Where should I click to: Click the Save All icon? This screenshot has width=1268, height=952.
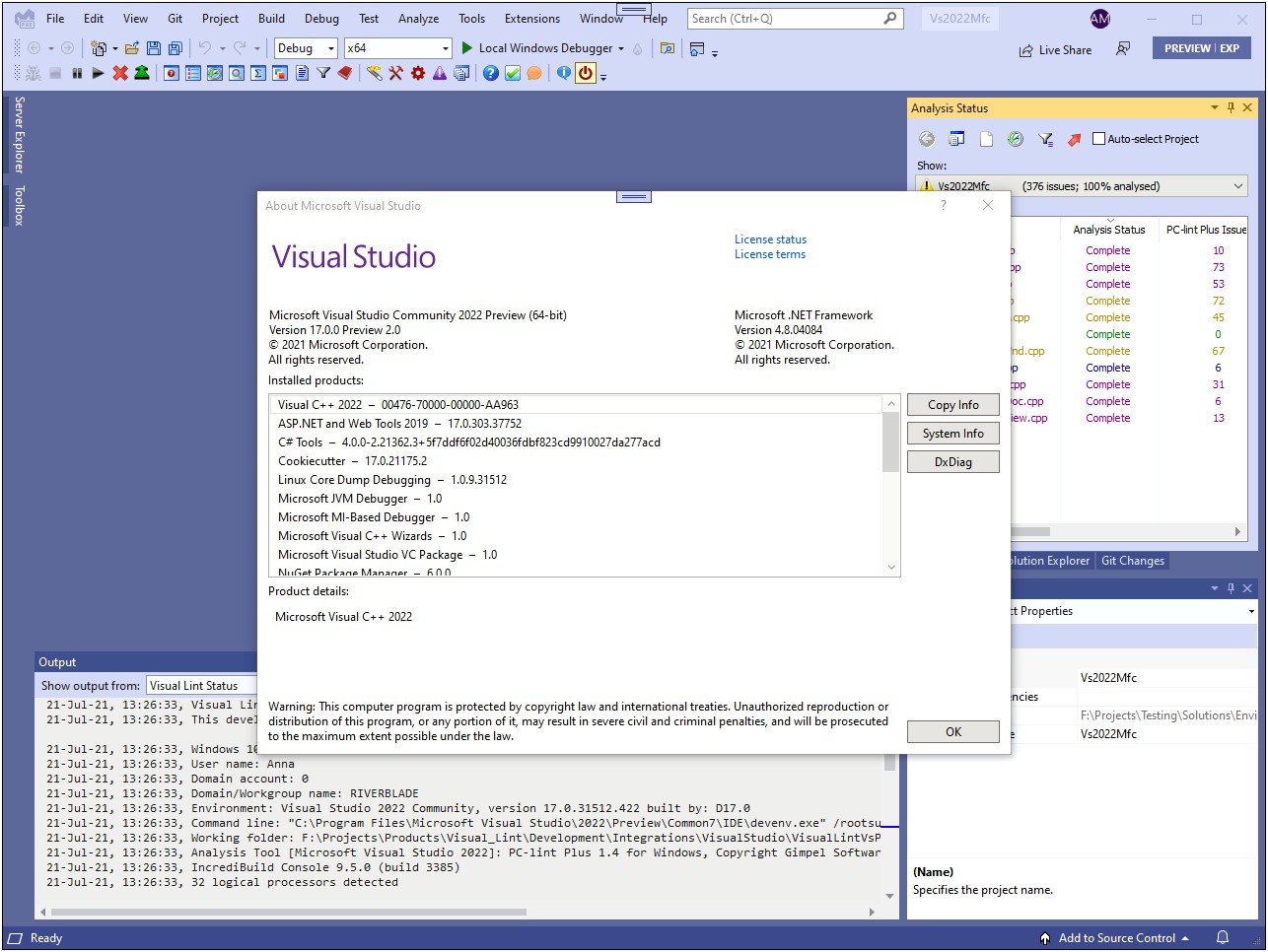tap(176, 48)
